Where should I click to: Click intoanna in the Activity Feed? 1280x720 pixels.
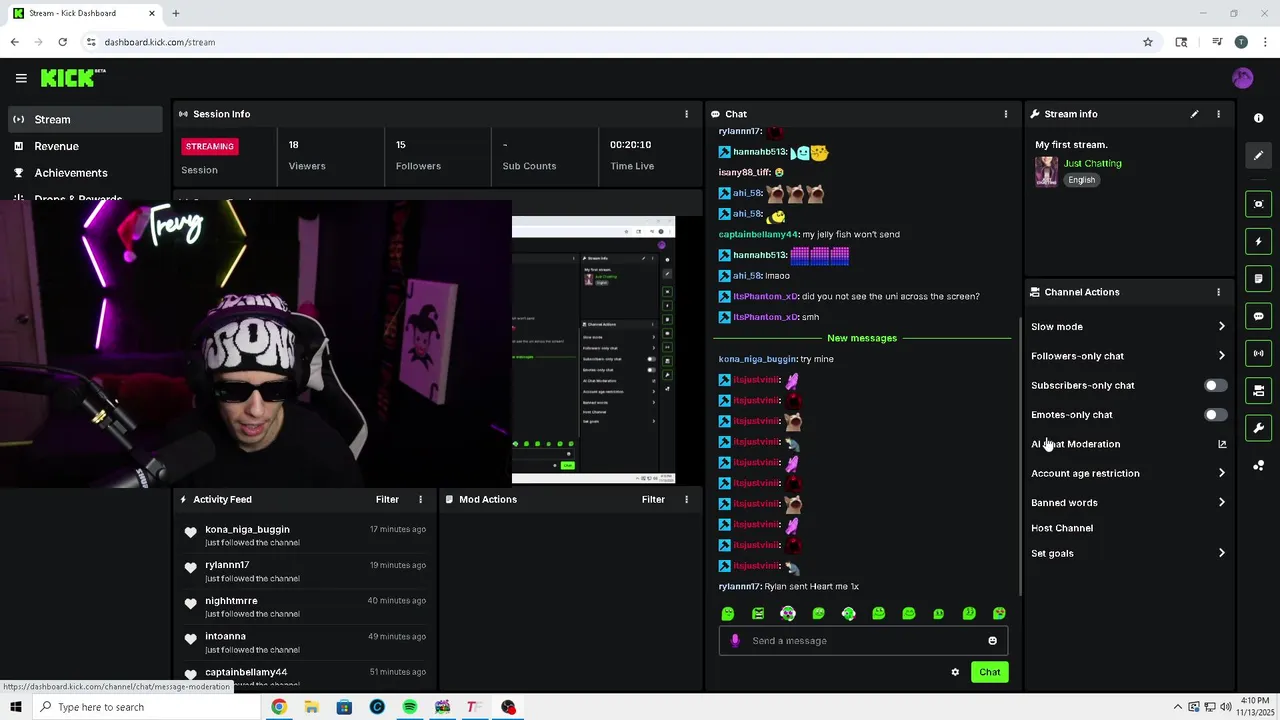(x=225, y=636)
